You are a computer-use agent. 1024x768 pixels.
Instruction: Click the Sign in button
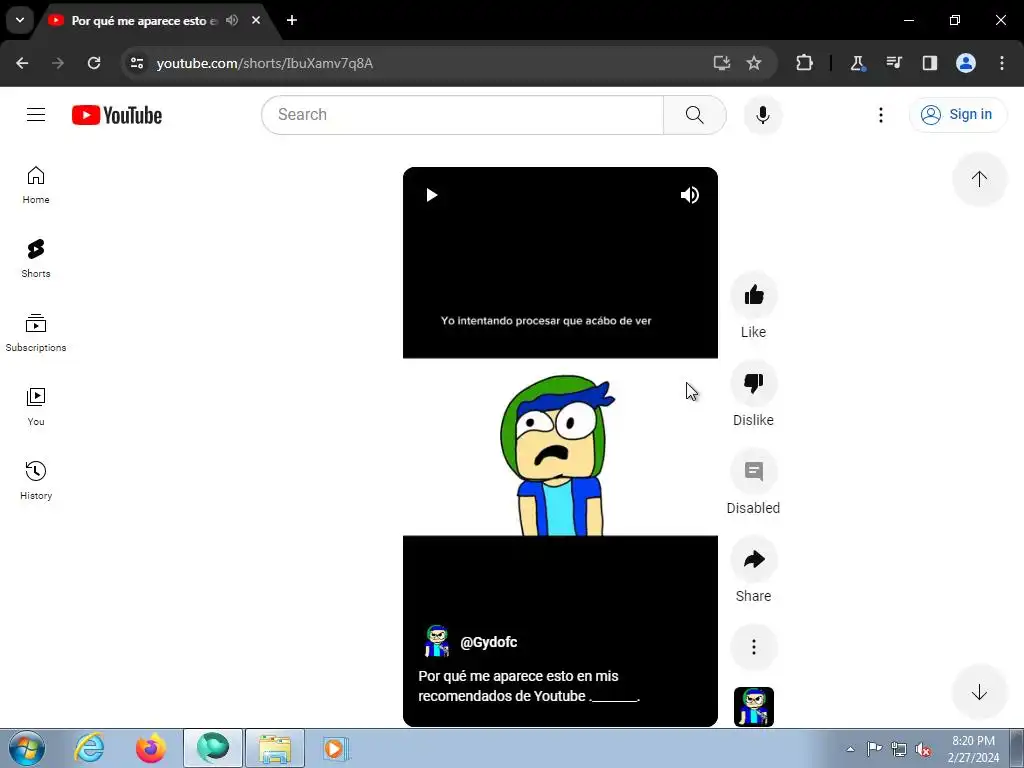pos(957,114)
